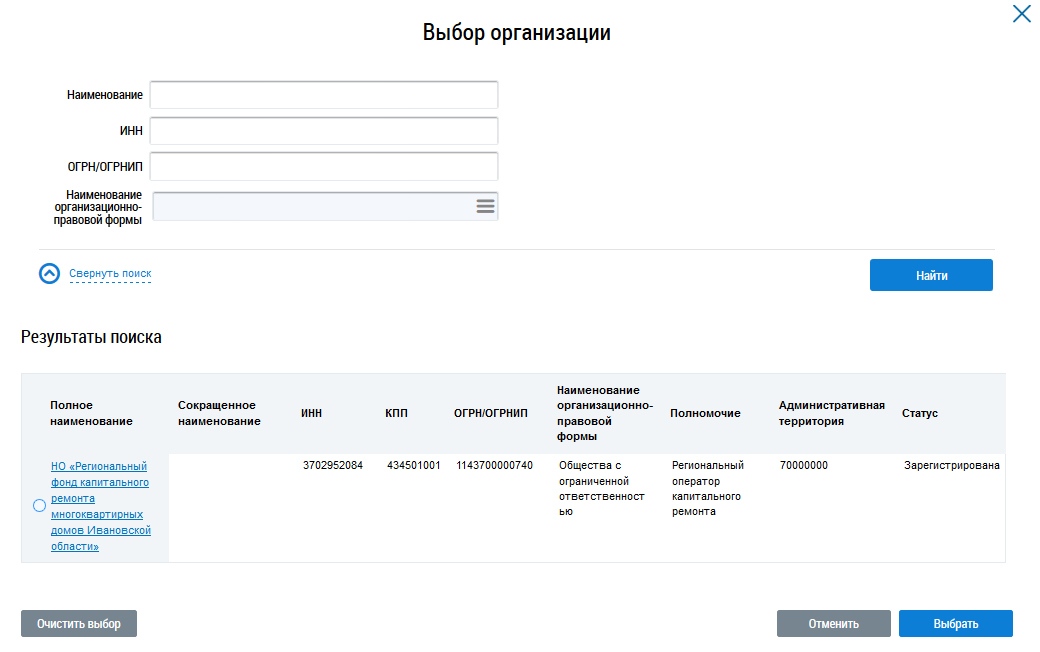Open the НО «Региональный фонд капитального ремонта» link
The height and width of the screenshot is (652, 1040).
click(101, 506)
